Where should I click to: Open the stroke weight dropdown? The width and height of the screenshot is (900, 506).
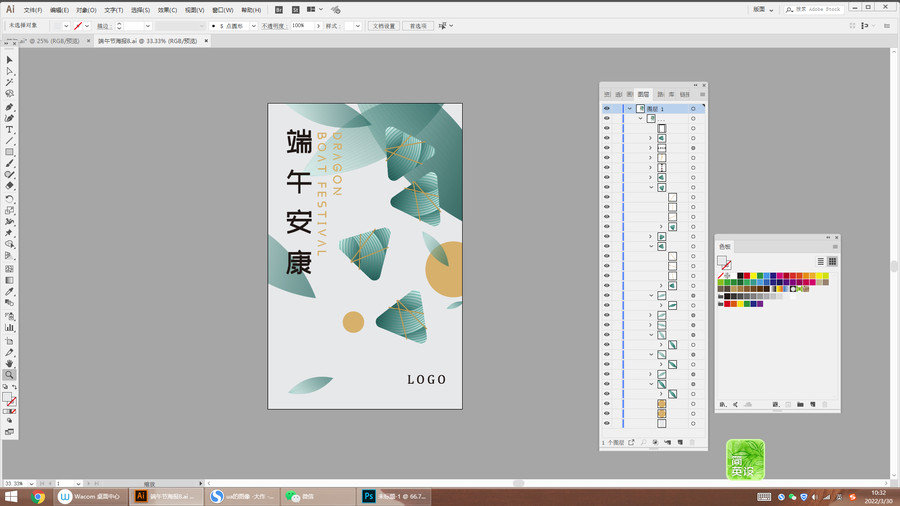coord(148,26)
